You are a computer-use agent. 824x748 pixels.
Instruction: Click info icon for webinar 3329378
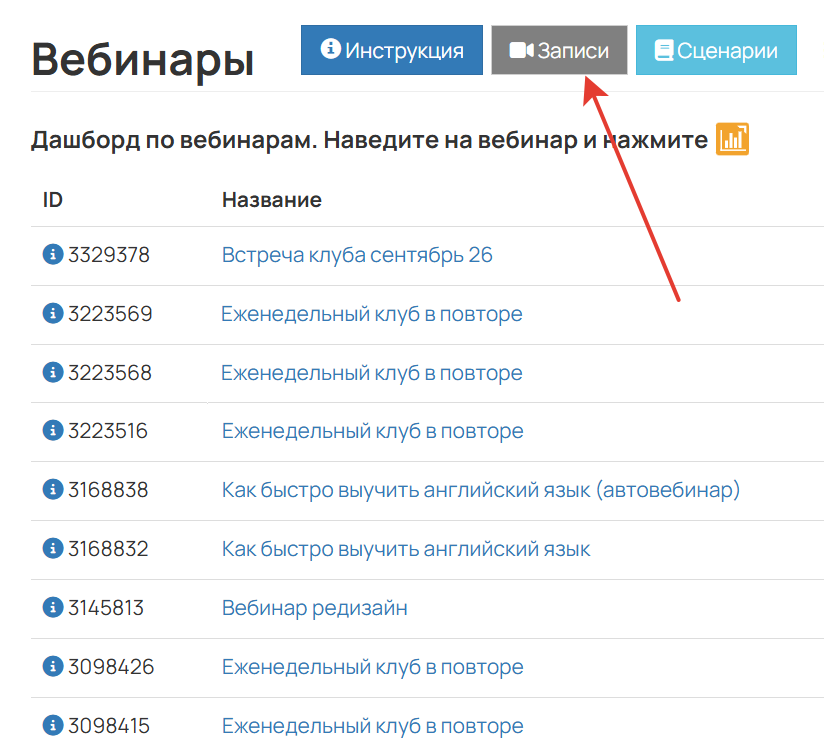pos(53,254)
